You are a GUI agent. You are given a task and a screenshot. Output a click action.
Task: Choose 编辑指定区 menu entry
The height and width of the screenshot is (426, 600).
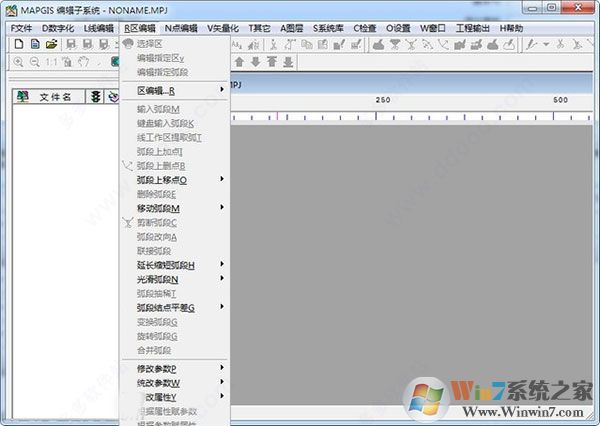[176, 58]
